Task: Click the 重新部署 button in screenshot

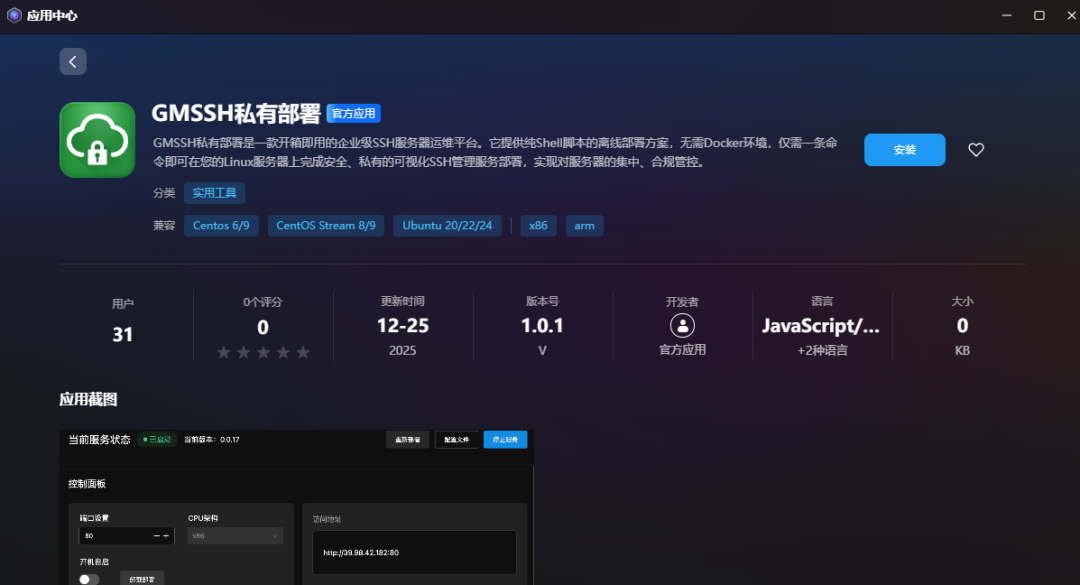Action: pyautogui.click(x=407, y=440)
